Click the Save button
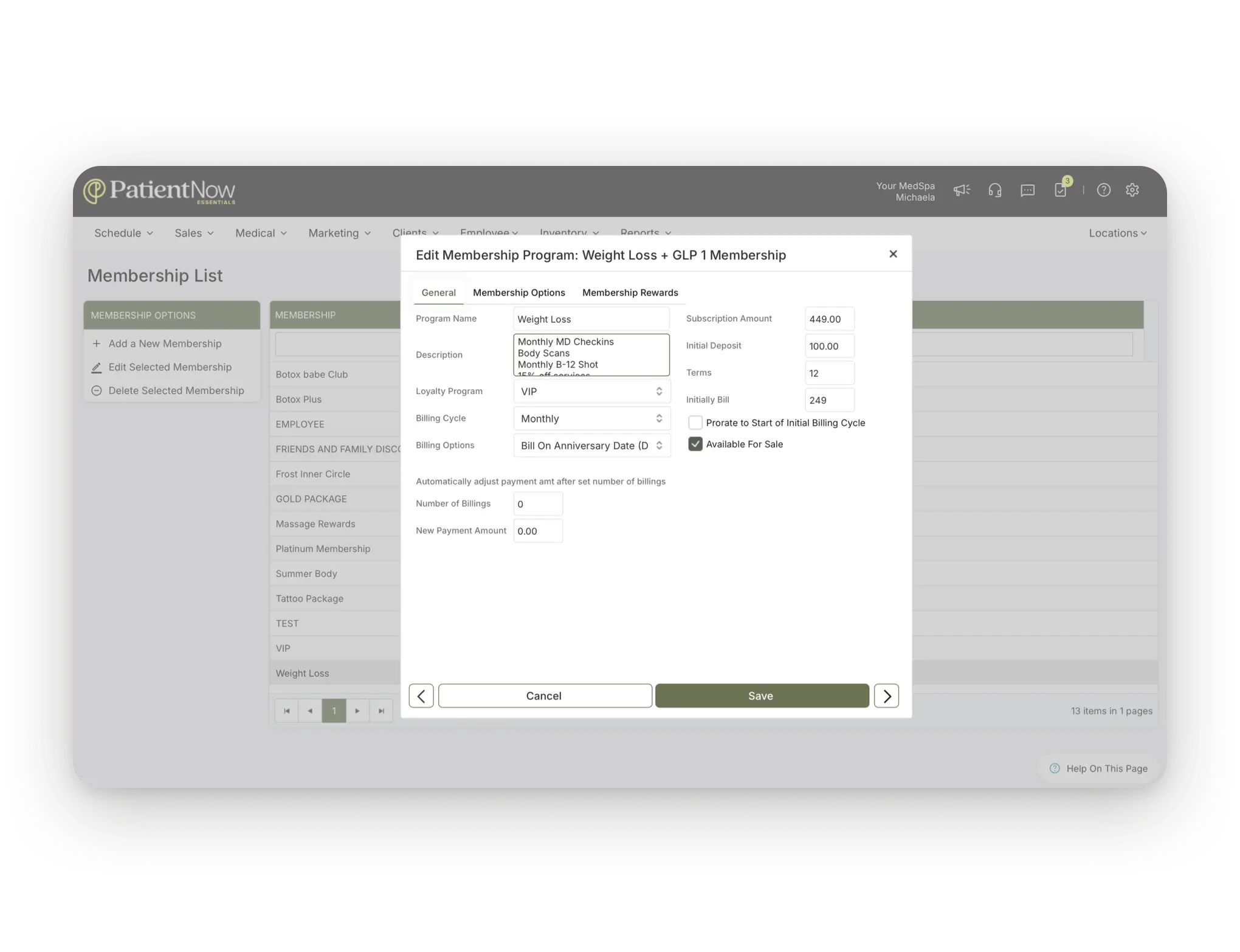The height and width of the screenshot is (952, 1240). tap(762, 696)
